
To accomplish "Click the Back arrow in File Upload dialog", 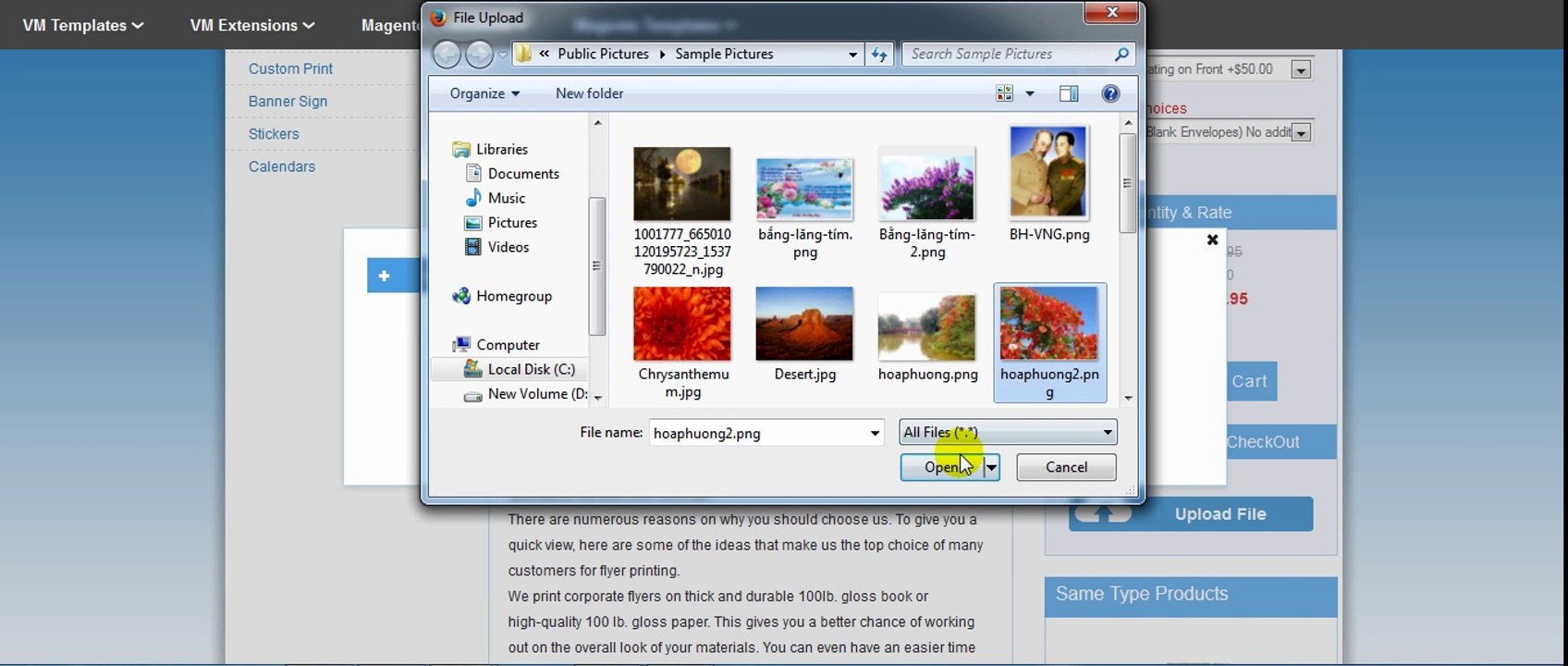I will point(447,55).
